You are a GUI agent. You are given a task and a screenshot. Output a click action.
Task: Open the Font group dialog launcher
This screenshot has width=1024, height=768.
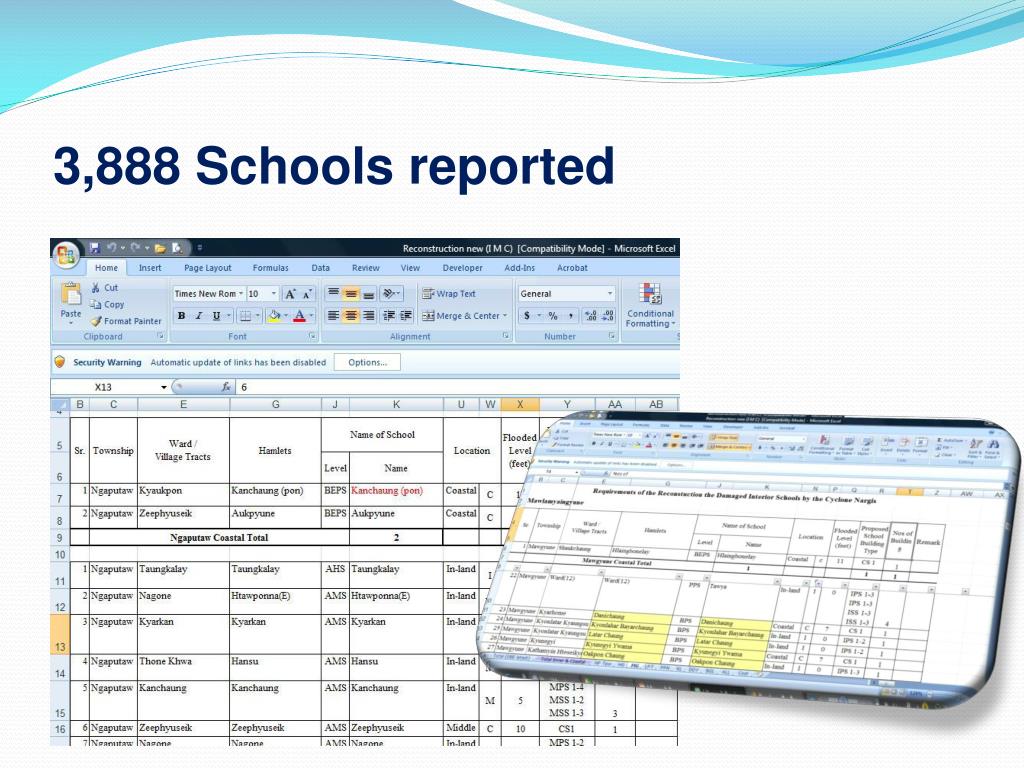coord(313,336)
